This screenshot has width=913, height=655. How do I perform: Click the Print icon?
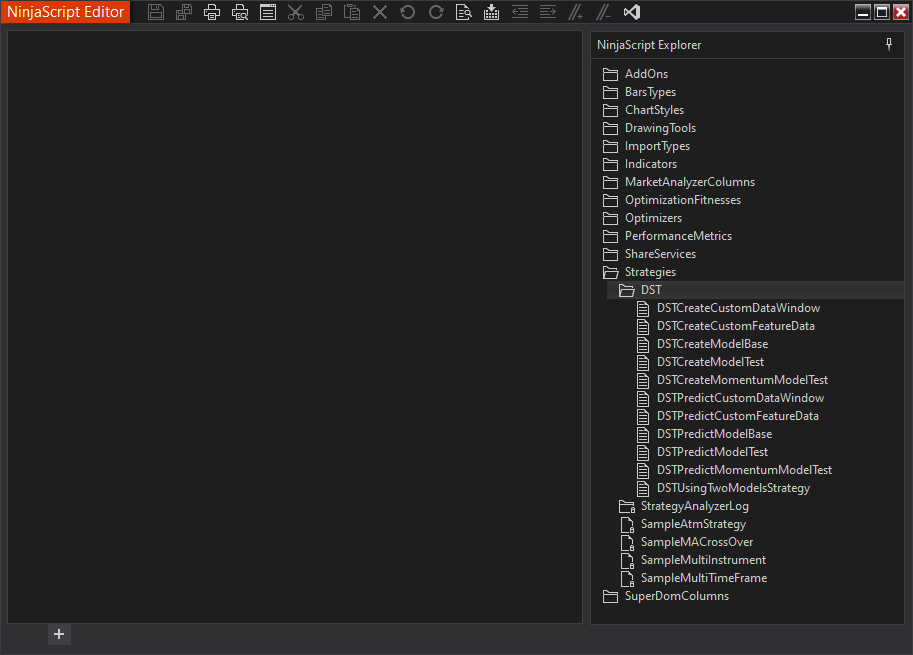coord(212,12)
